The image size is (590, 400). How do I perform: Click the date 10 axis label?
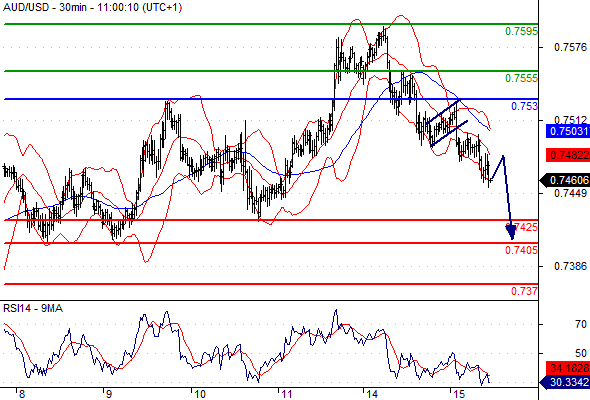coord(200,394)
